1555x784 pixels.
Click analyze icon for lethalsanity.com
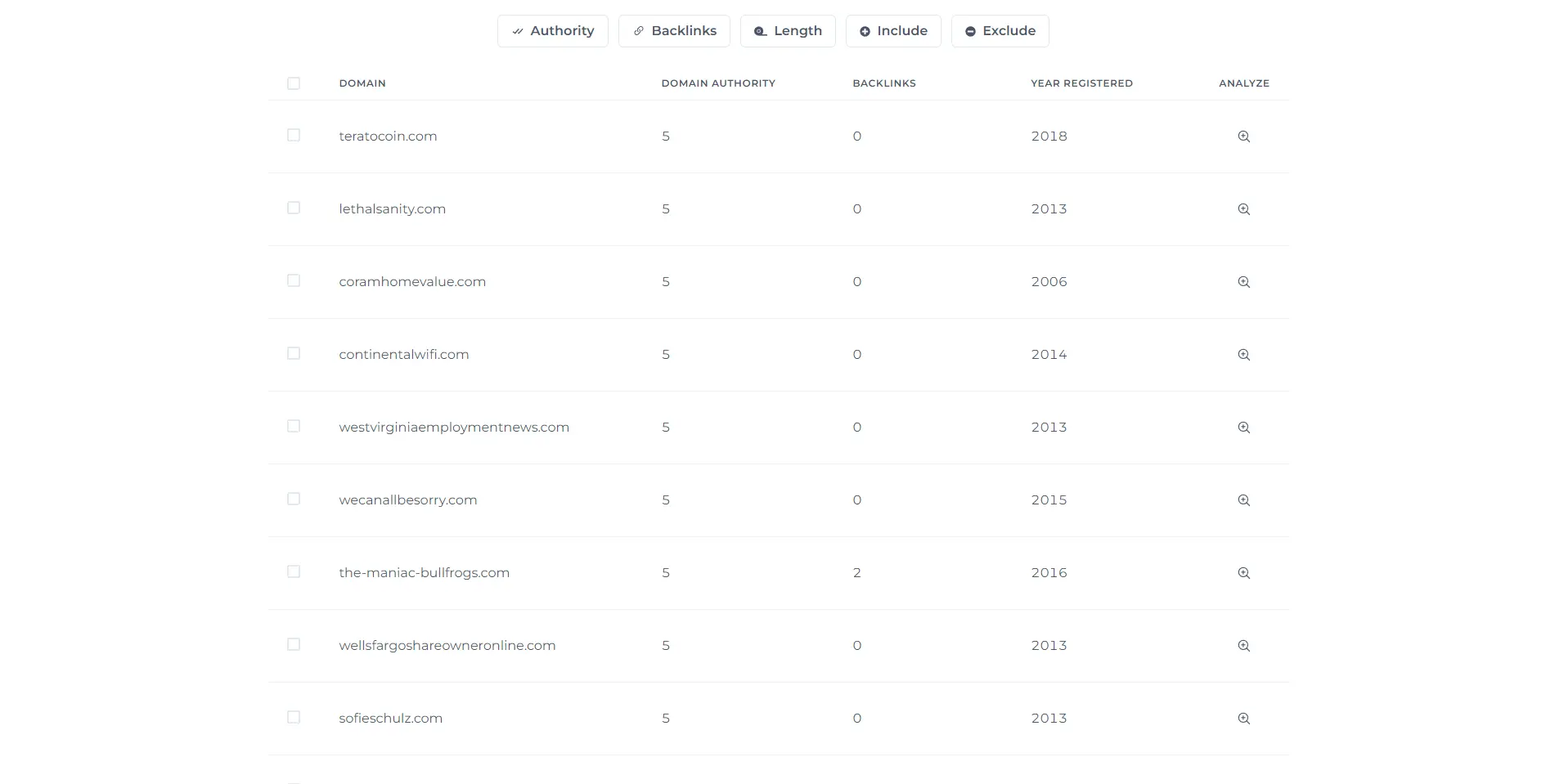[1243, 209]
